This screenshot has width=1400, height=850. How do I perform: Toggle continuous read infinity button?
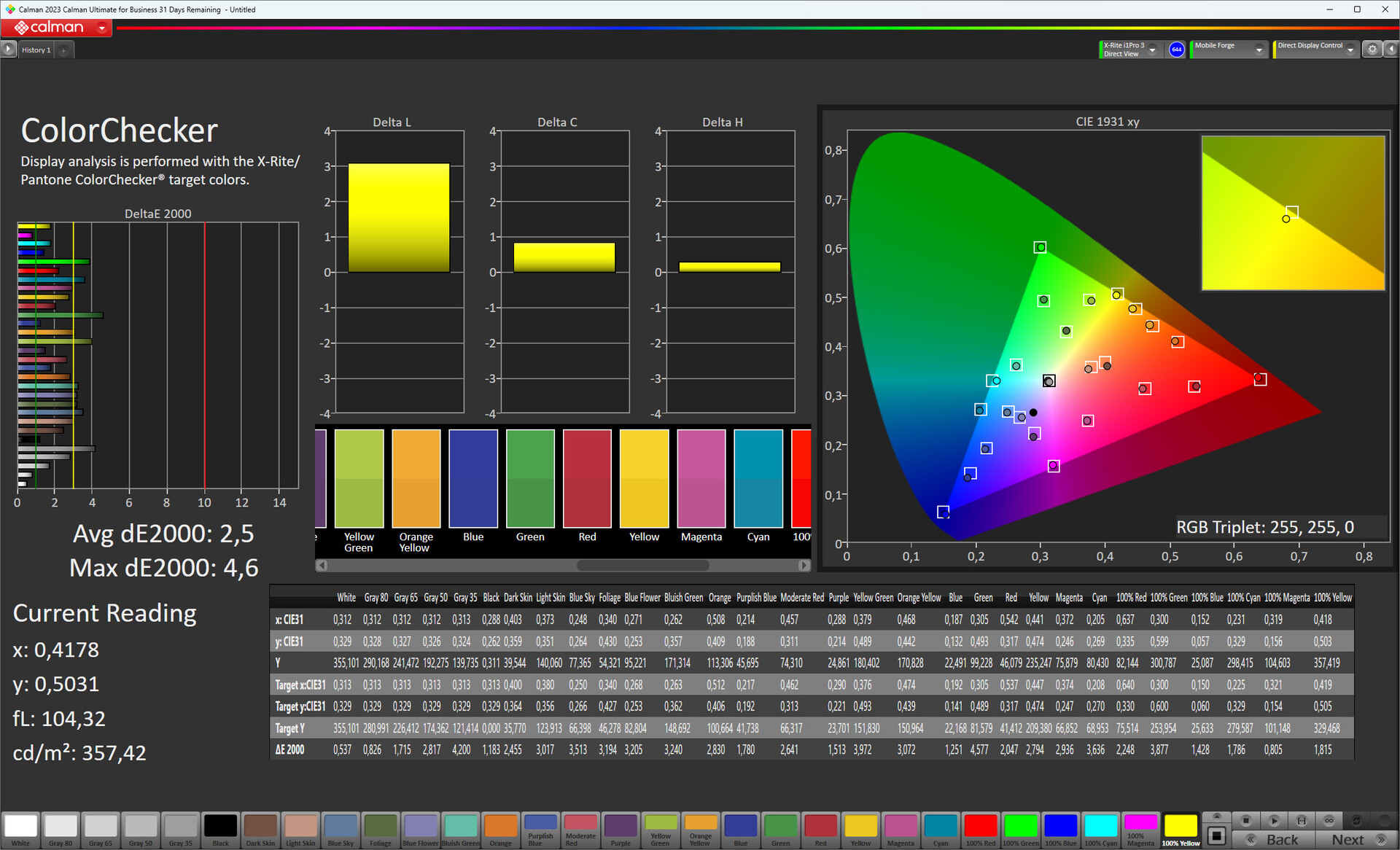click(x=1329, y=820)
